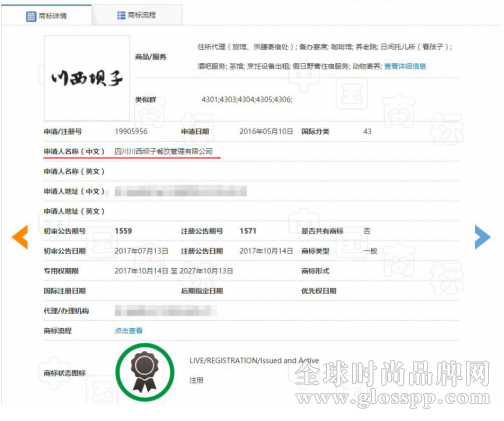Click the 商标流程 tab flow icon
The image size is (504, 421).
tap(121, 15)
